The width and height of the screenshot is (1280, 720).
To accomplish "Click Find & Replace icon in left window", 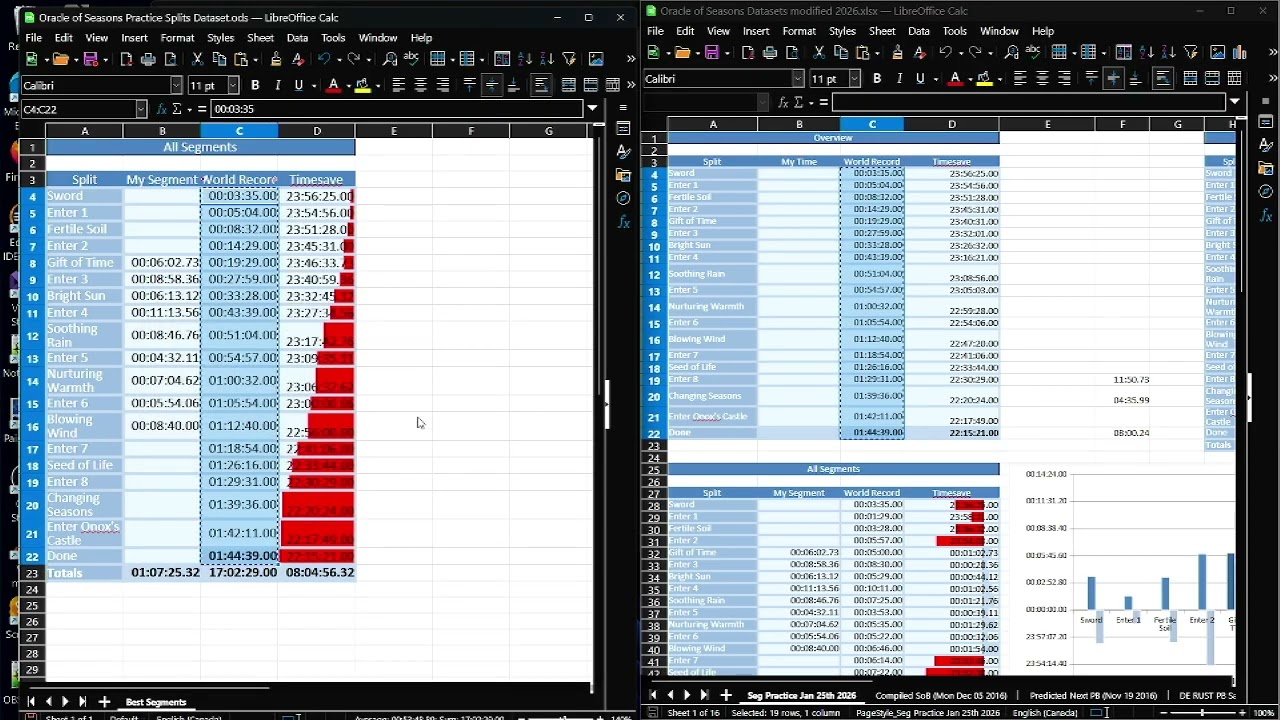I will click(x=390, y=60).
